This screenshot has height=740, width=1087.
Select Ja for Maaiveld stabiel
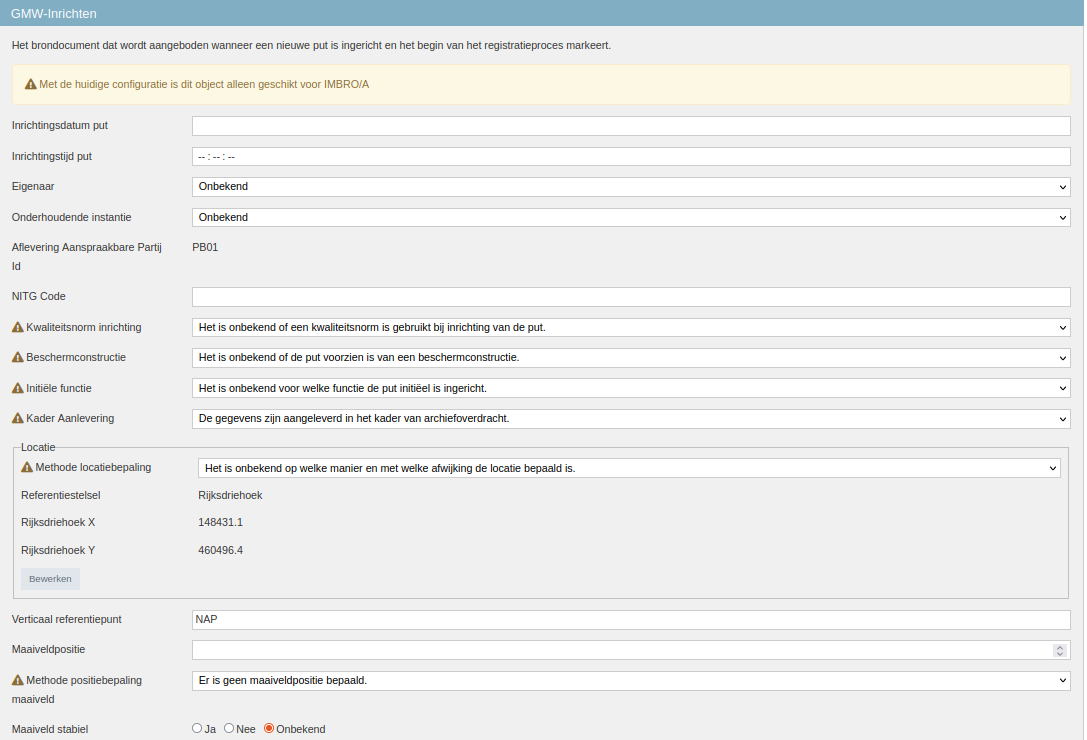tap(197, 729)
